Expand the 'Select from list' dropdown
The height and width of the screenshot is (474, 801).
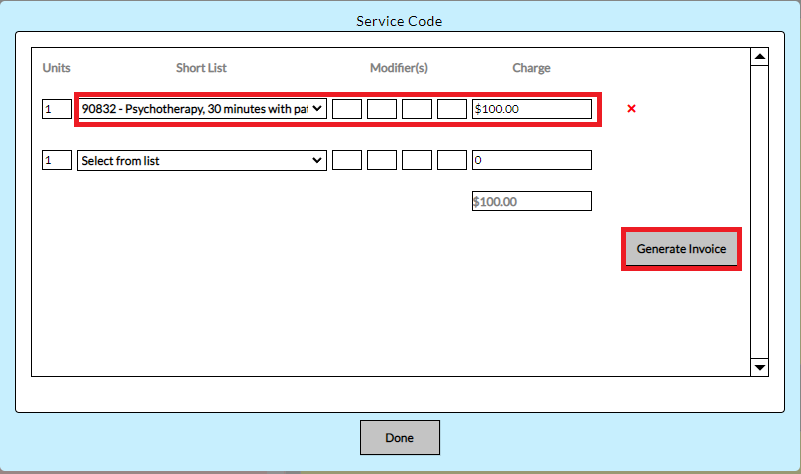click(x=202, y=160)
